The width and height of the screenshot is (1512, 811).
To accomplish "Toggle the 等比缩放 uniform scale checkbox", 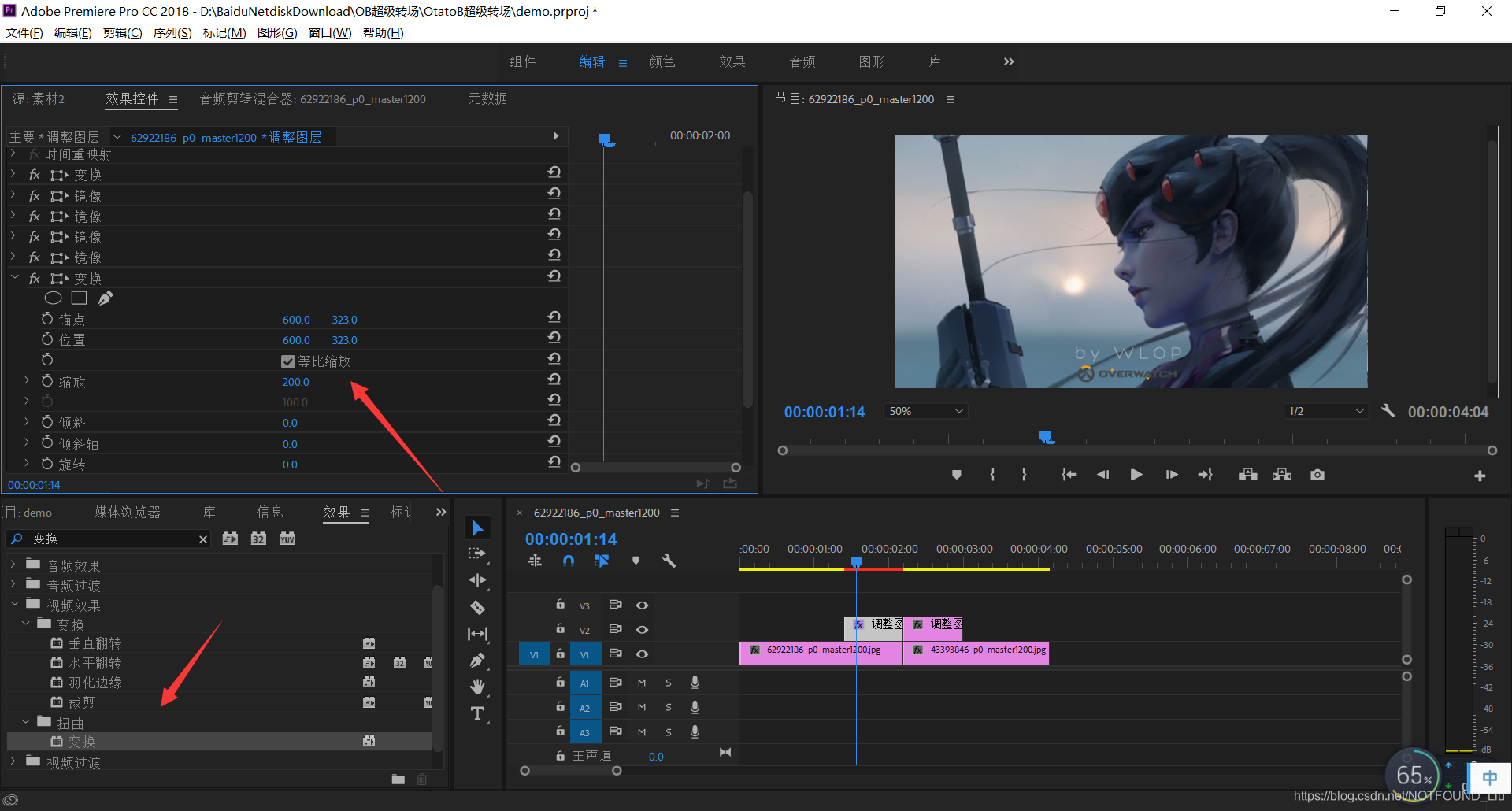I will 288,361.
